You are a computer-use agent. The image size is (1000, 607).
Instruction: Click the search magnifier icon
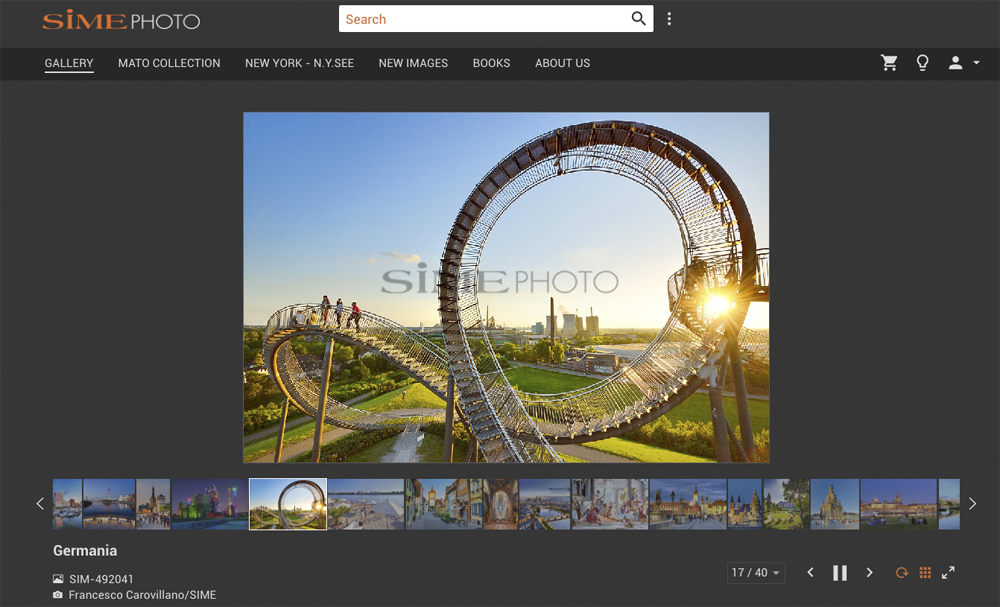638,18
